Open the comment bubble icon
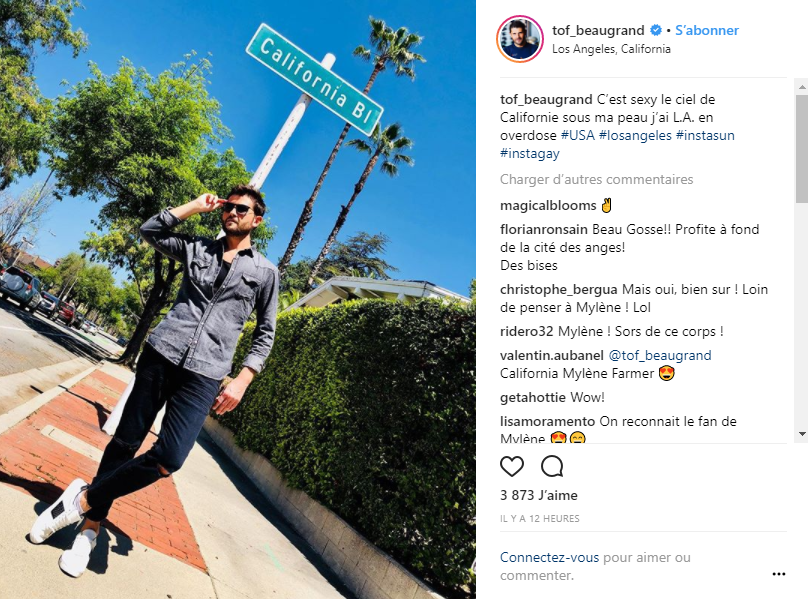 tap(552, 466)
